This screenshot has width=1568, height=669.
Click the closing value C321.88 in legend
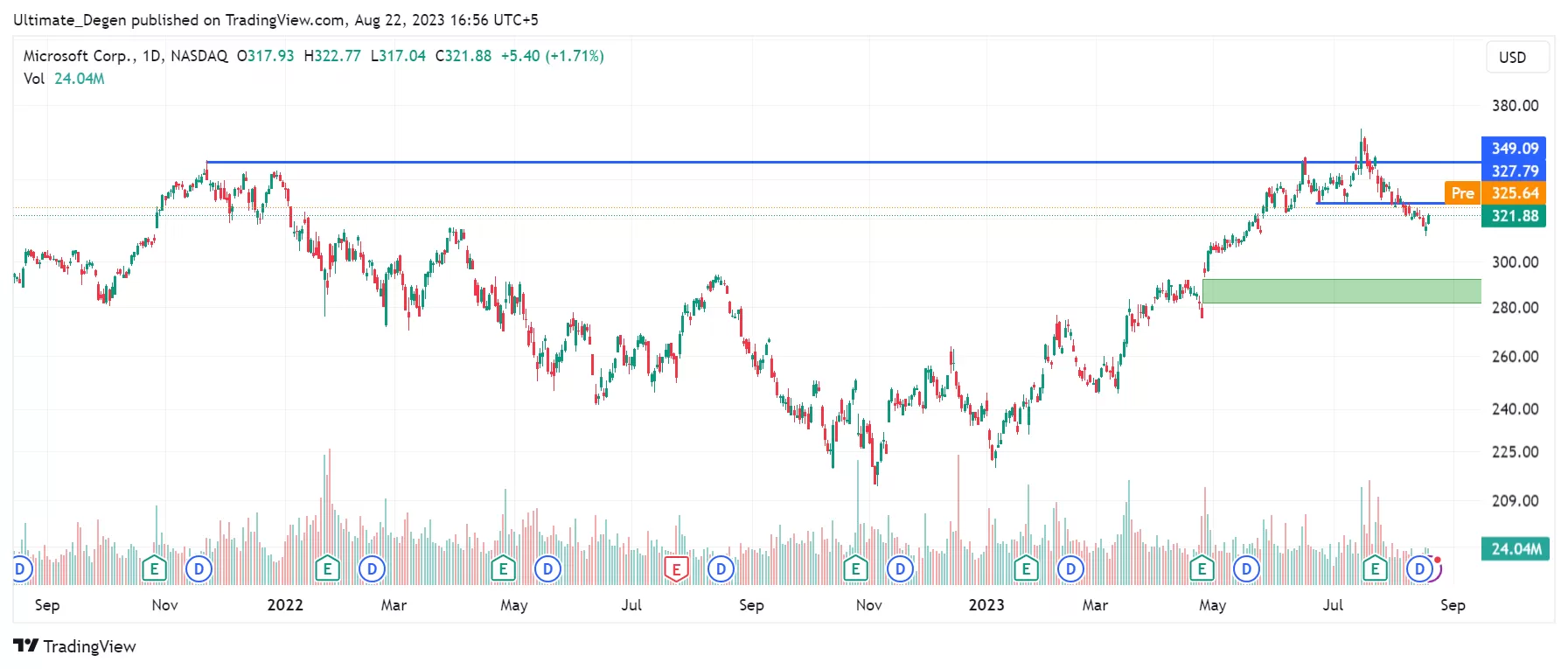(463, 56)
